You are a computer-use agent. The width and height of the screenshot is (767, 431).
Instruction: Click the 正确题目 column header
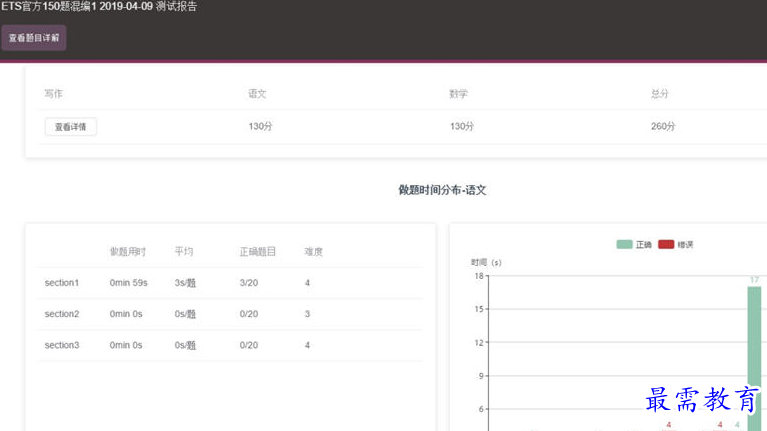257,252
